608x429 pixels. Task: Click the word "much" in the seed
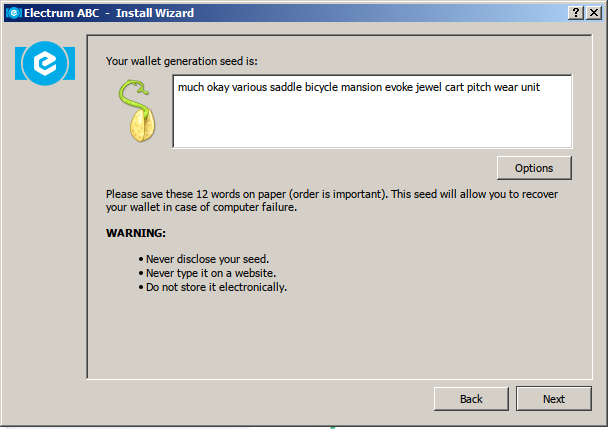click(x=191, y=87)
